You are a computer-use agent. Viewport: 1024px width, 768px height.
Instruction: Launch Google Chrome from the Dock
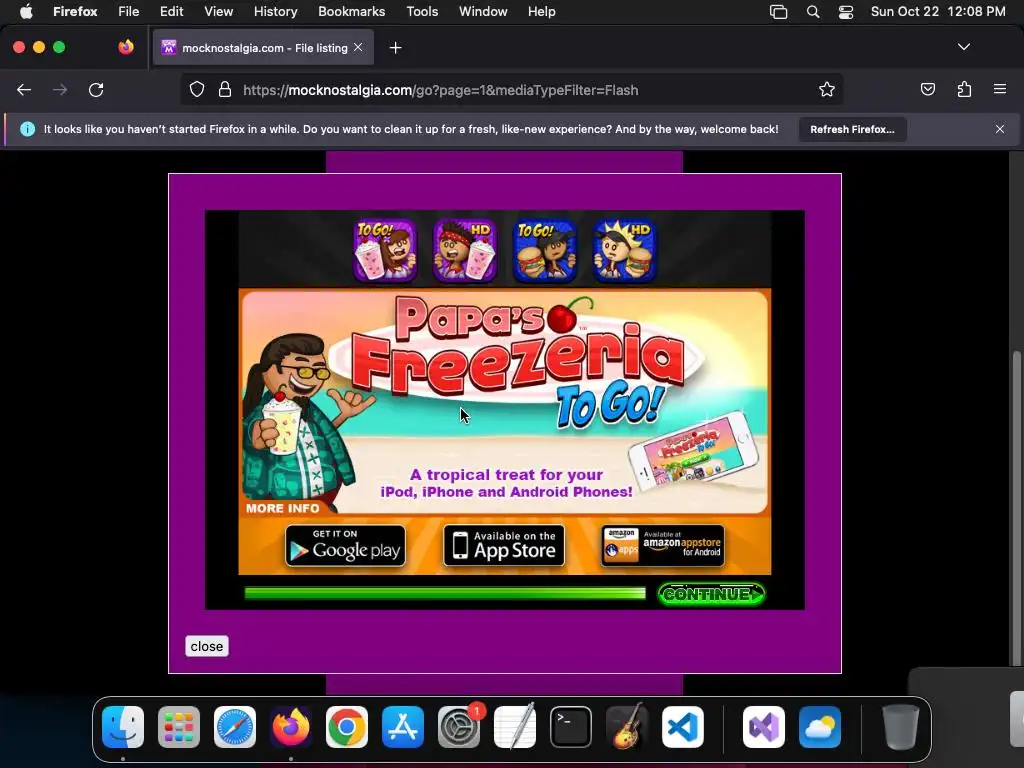(x=347, y=727)
